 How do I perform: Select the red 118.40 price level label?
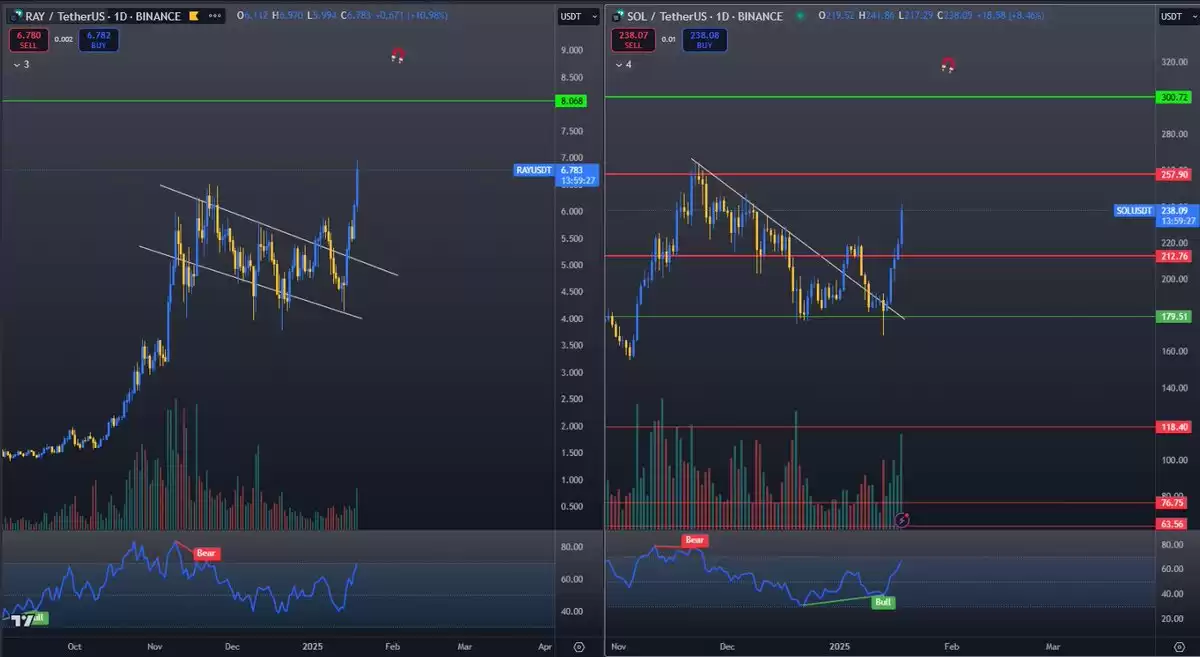point(1175,427)
